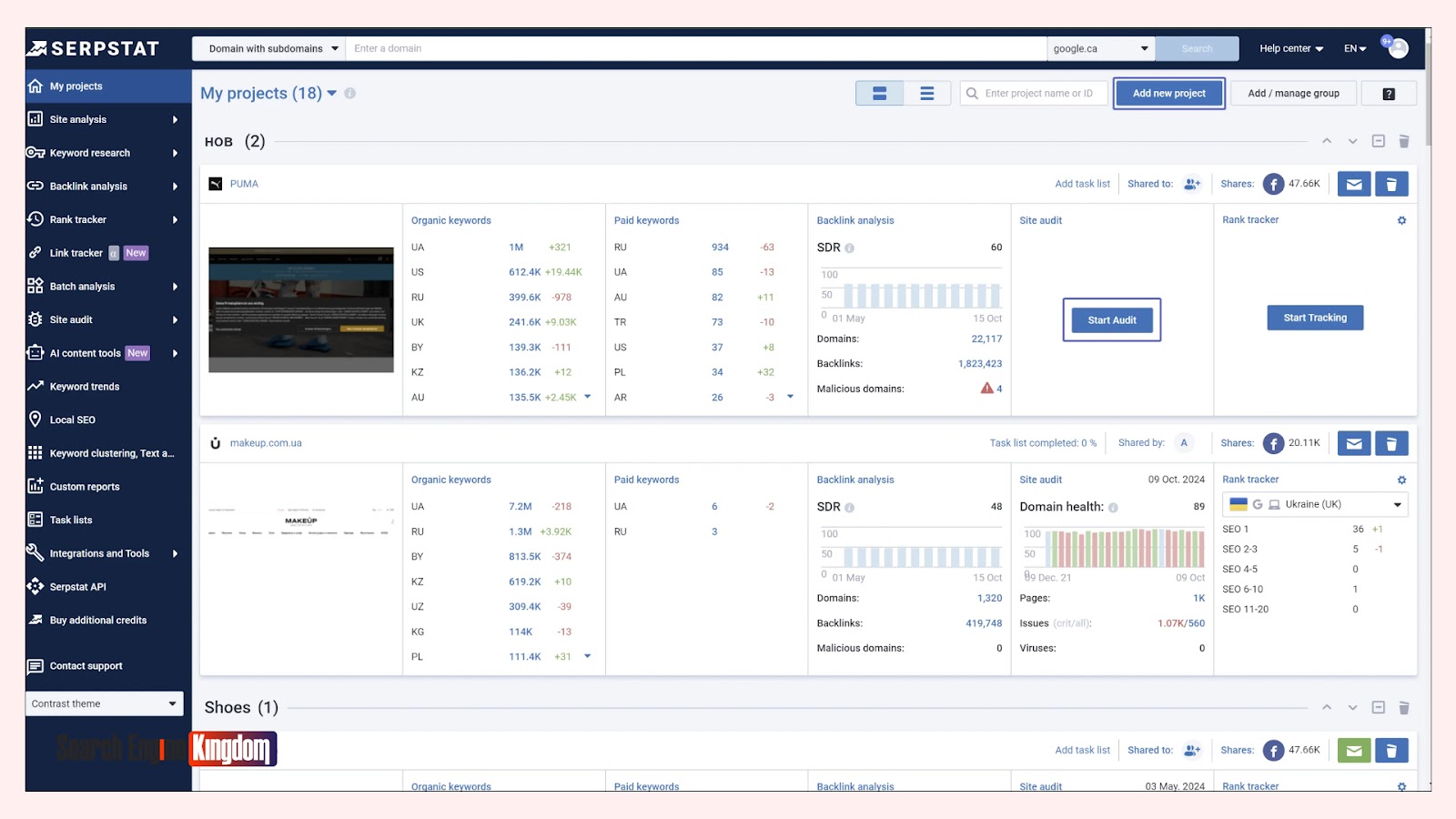The height and width of the screenshot is (819, 1456).
Task: Switch to card view layout
Action: [x=880, y=94]
